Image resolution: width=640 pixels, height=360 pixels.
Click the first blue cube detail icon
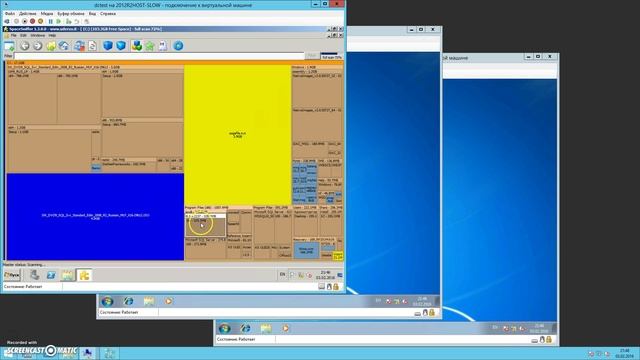point(108,46)
